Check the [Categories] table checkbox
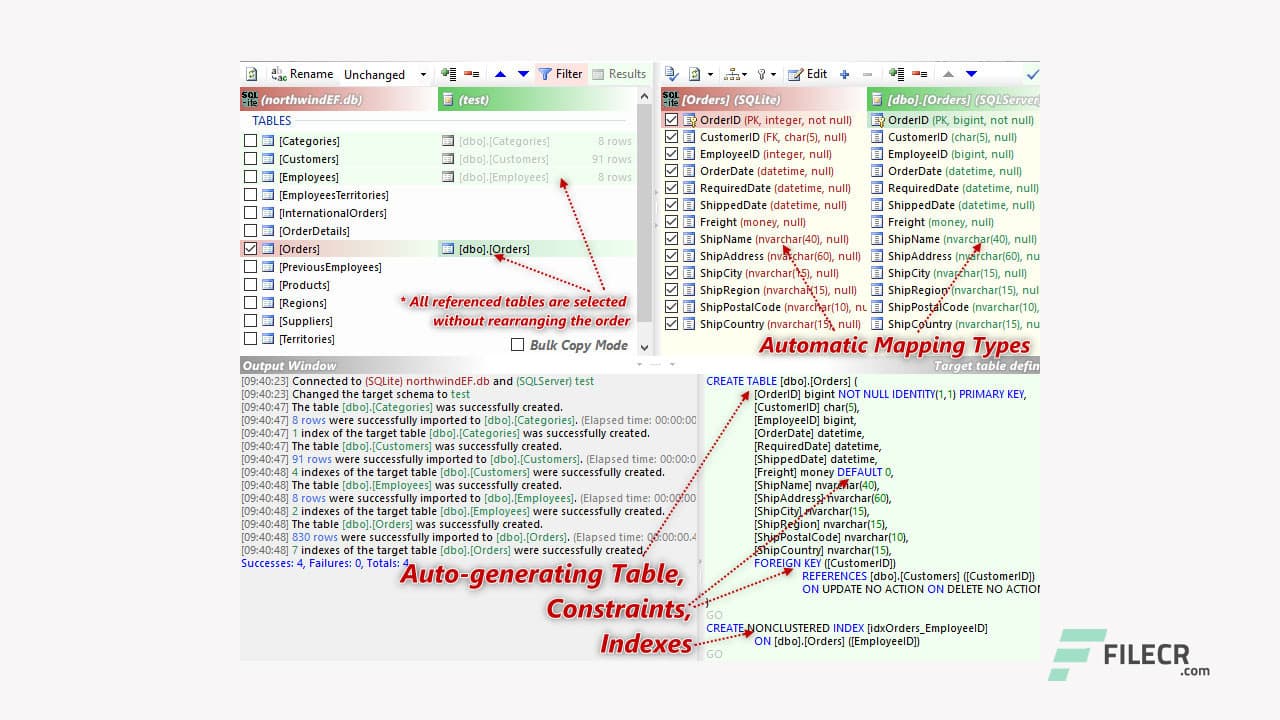The width and height of the screenshot is (1280, 720). [x=251, y=141]
